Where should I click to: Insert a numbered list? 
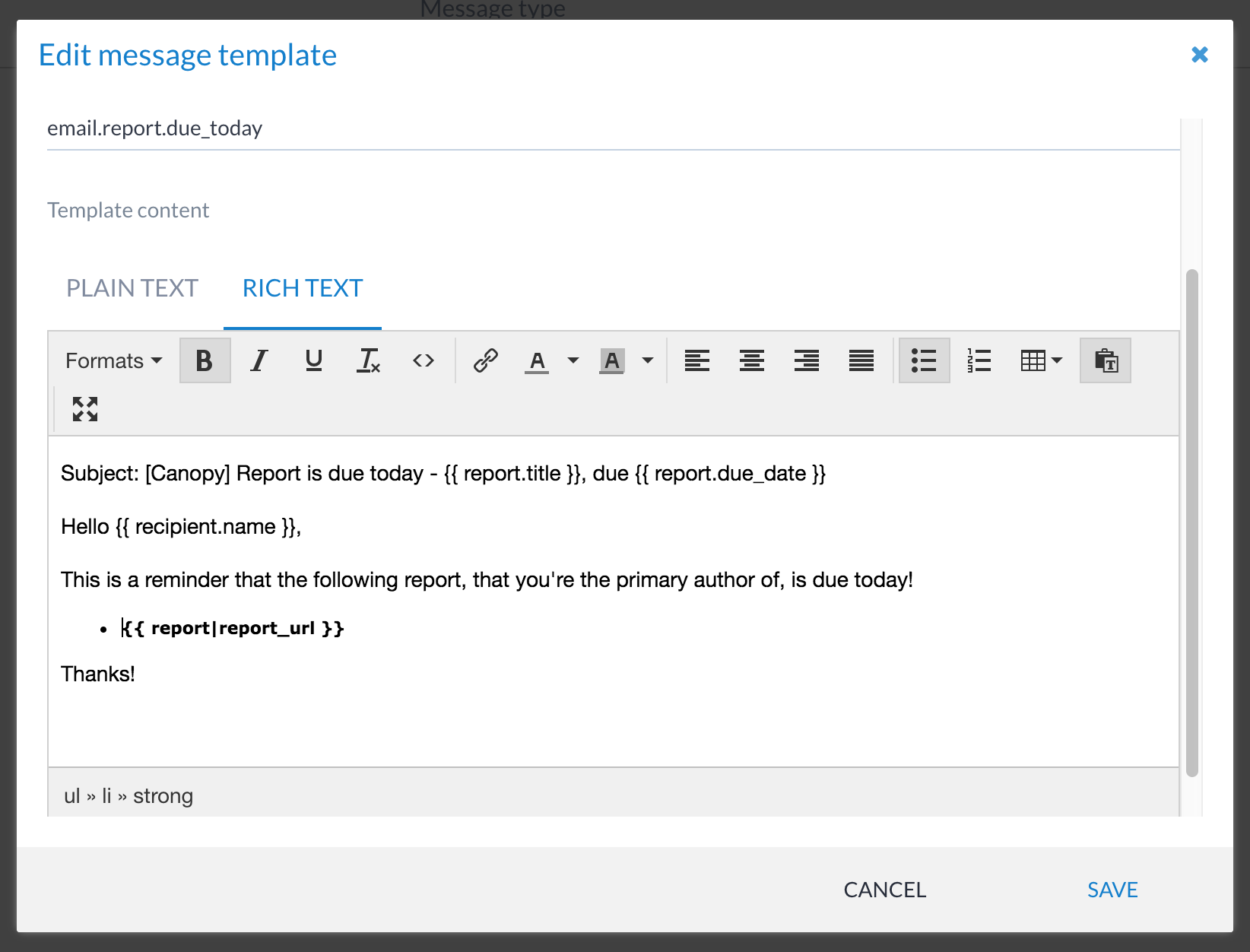[x=979, y=360]
